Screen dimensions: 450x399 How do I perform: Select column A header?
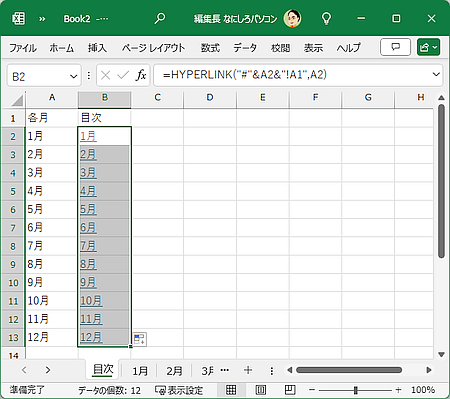52,98
